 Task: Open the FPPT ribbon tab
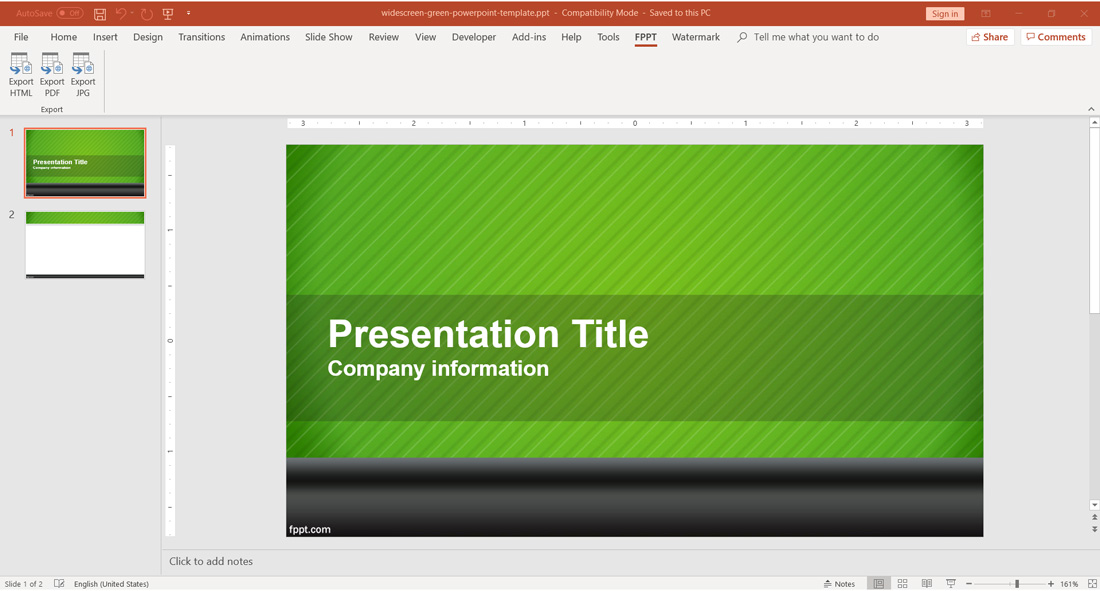(x=645, y=37)
